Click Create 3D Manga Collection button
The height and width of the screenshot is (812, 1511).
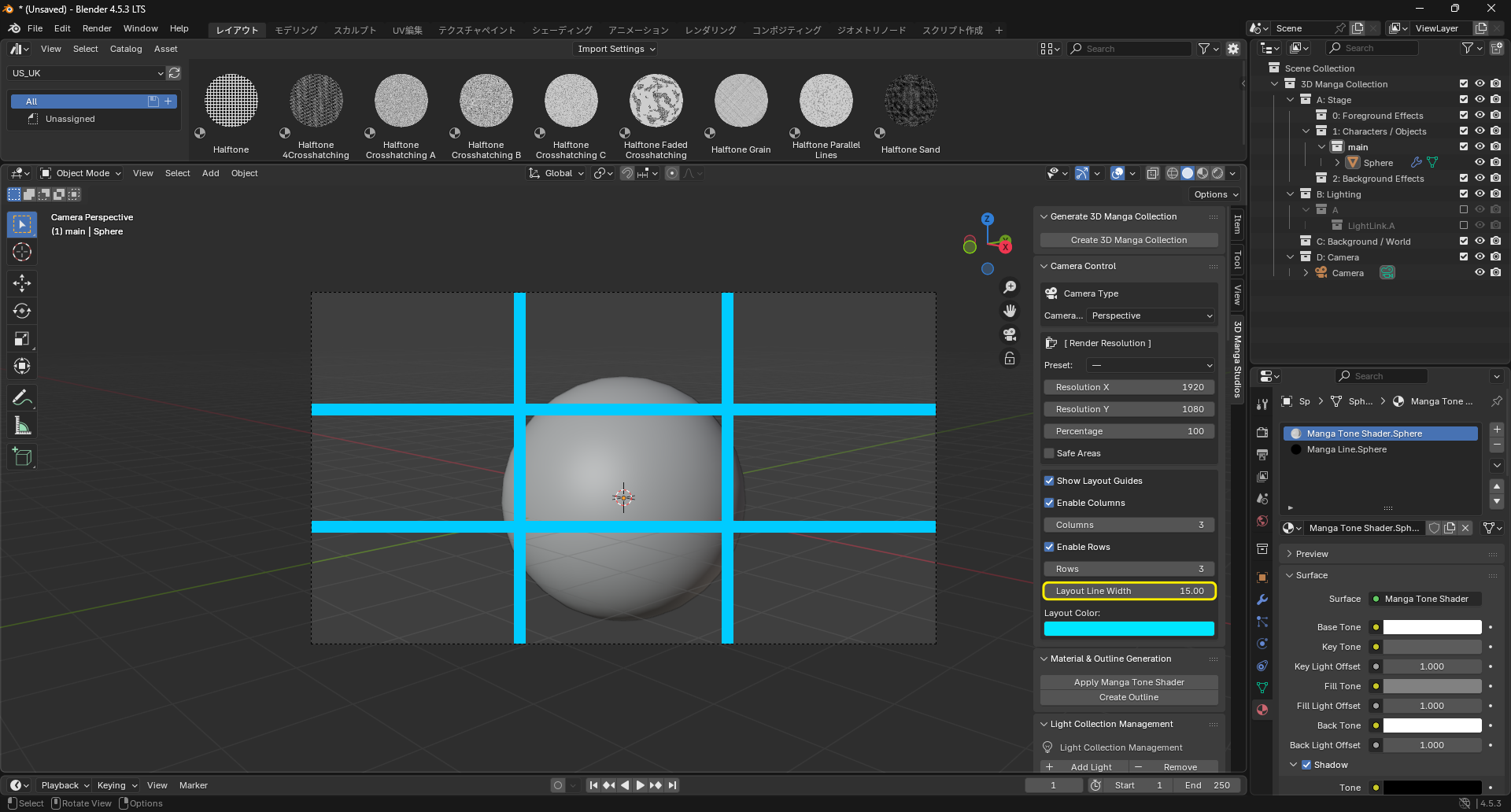coord(1129,240)
